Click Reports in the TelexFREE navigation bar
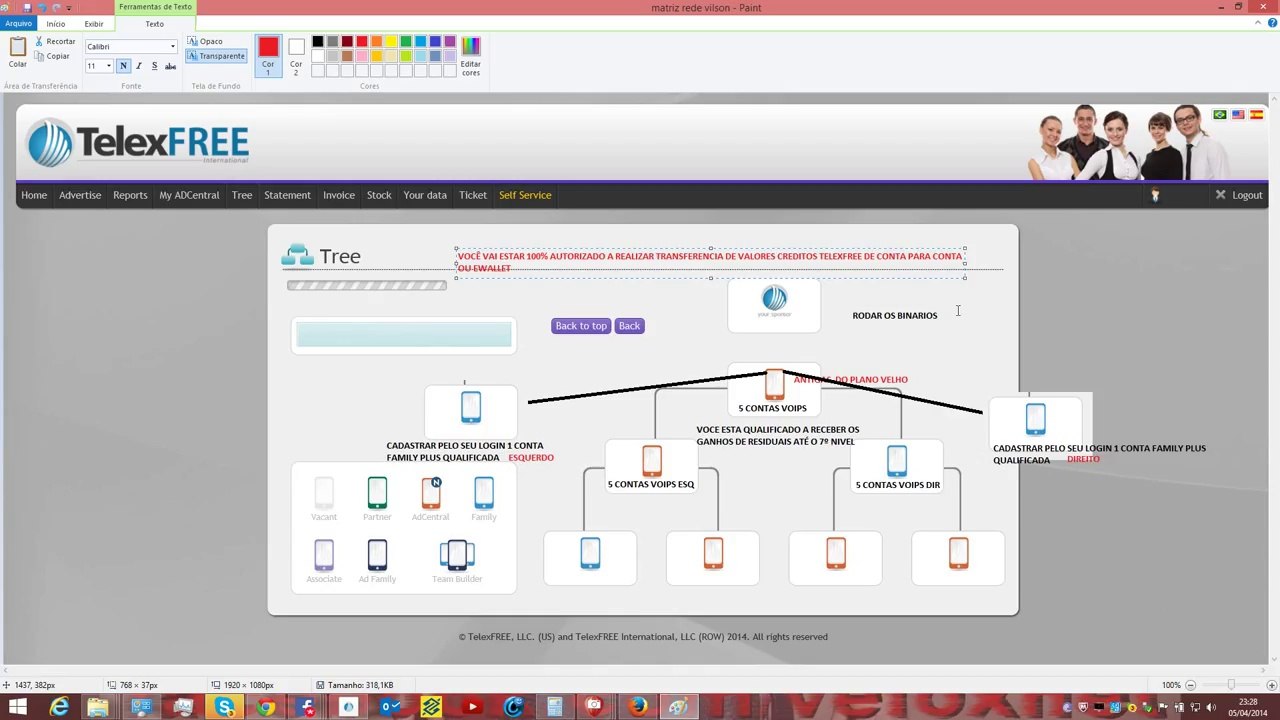Image resolution: width=1280 pixels, height=720 pixels. coord(130,195)
